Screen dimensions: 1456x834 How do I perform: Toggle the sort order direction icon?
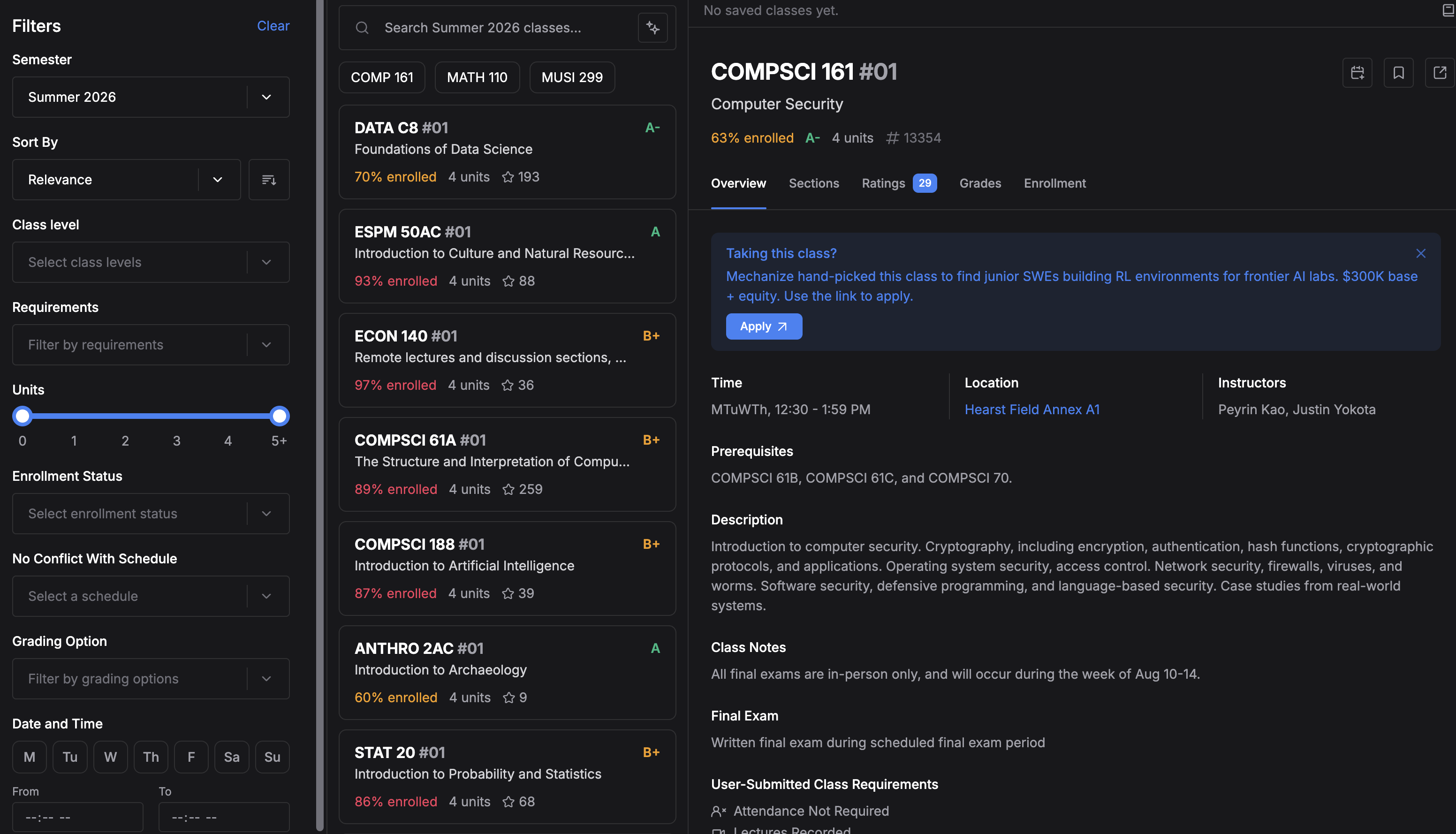[x=269, y=180]
